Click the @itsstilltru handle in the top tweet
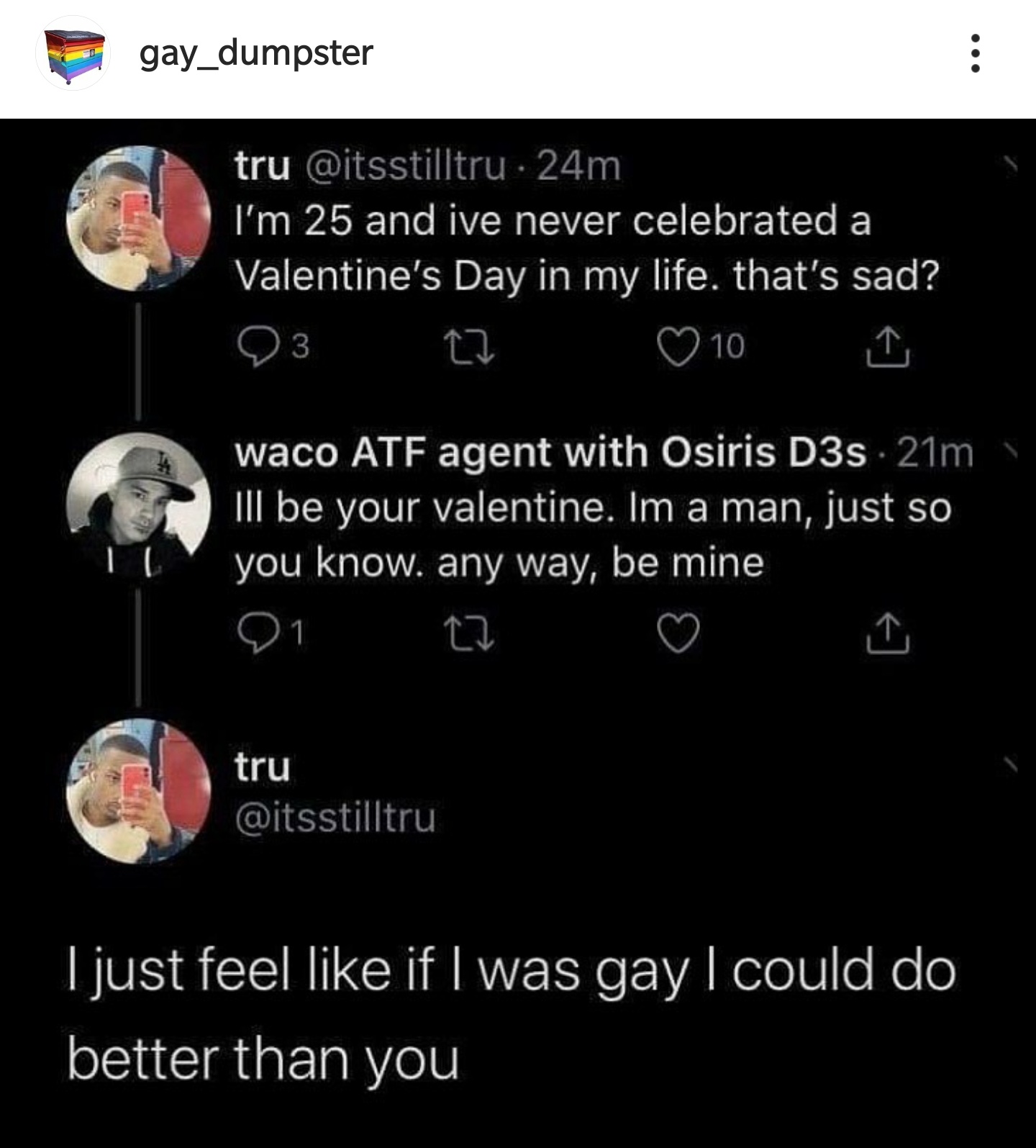Screen dimensions: 1036x1148 pos(406,166)
